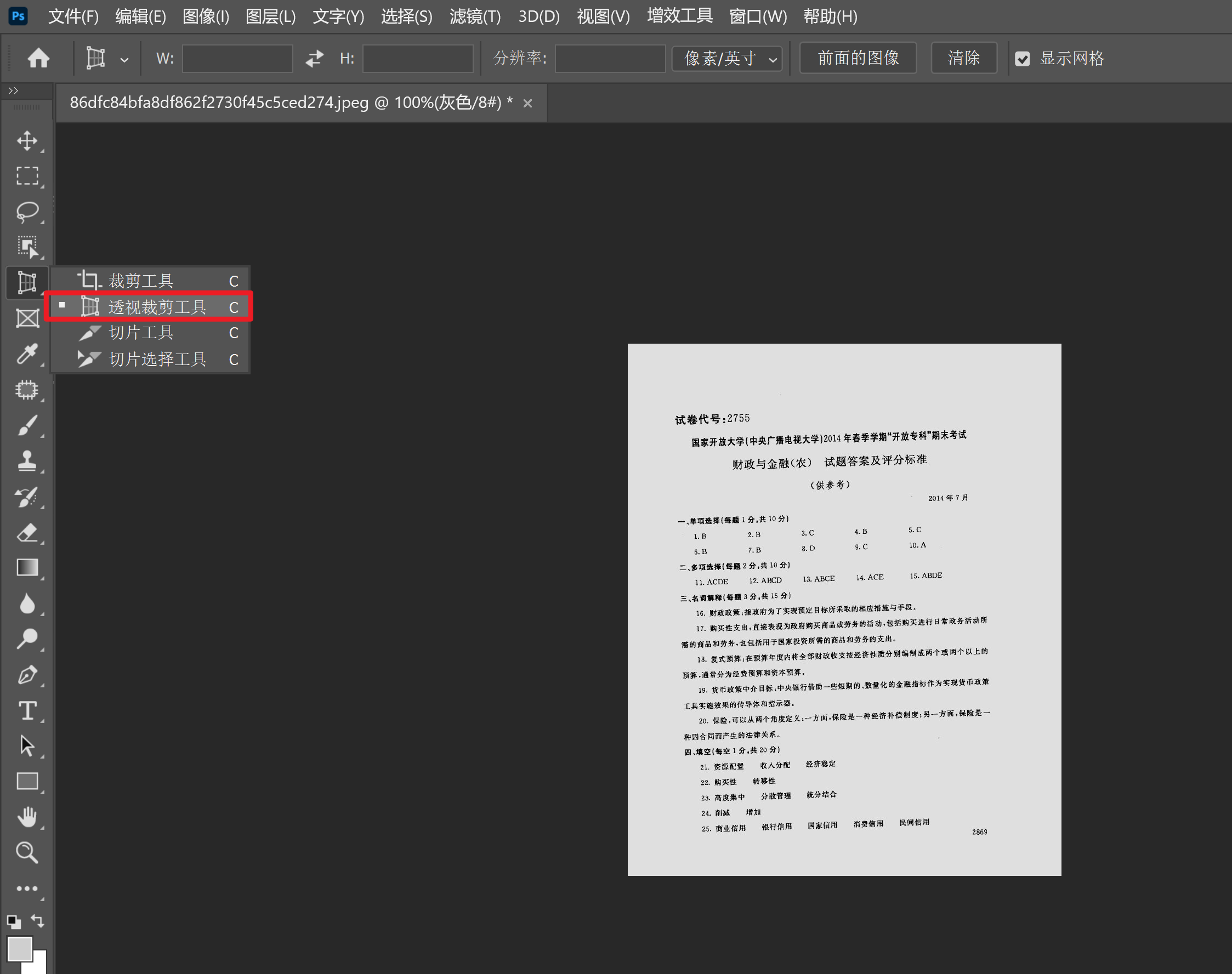Select the Zoom magnifier tool
The width and height of the screenshot is (1232, 974).
tap(27, 852)
